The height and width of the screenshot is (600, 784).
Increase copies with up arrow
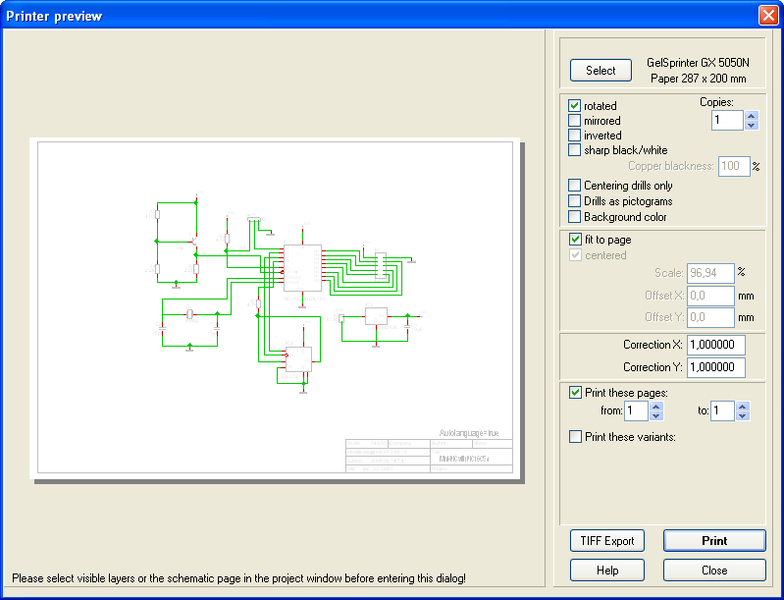(x=751, y=116)
